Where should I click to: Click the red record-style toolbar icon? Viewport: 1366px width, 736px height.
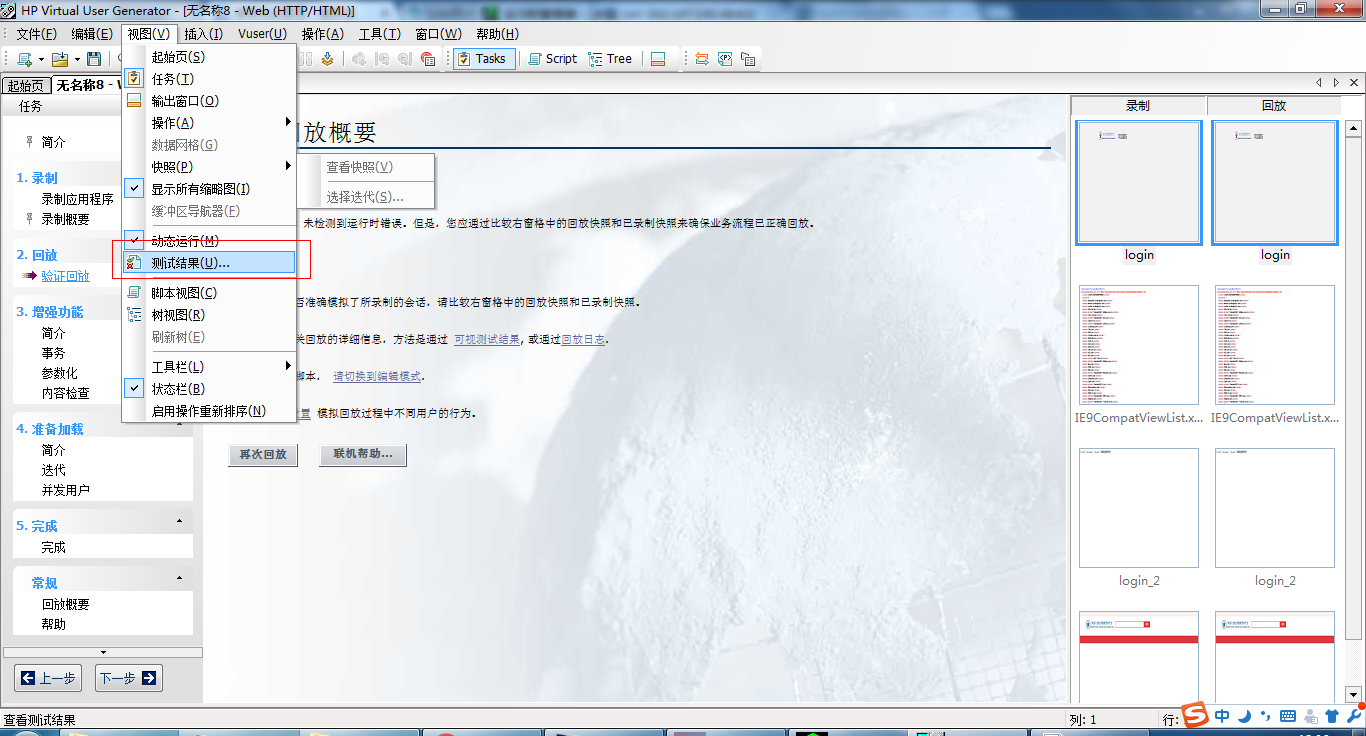[428, 59]
